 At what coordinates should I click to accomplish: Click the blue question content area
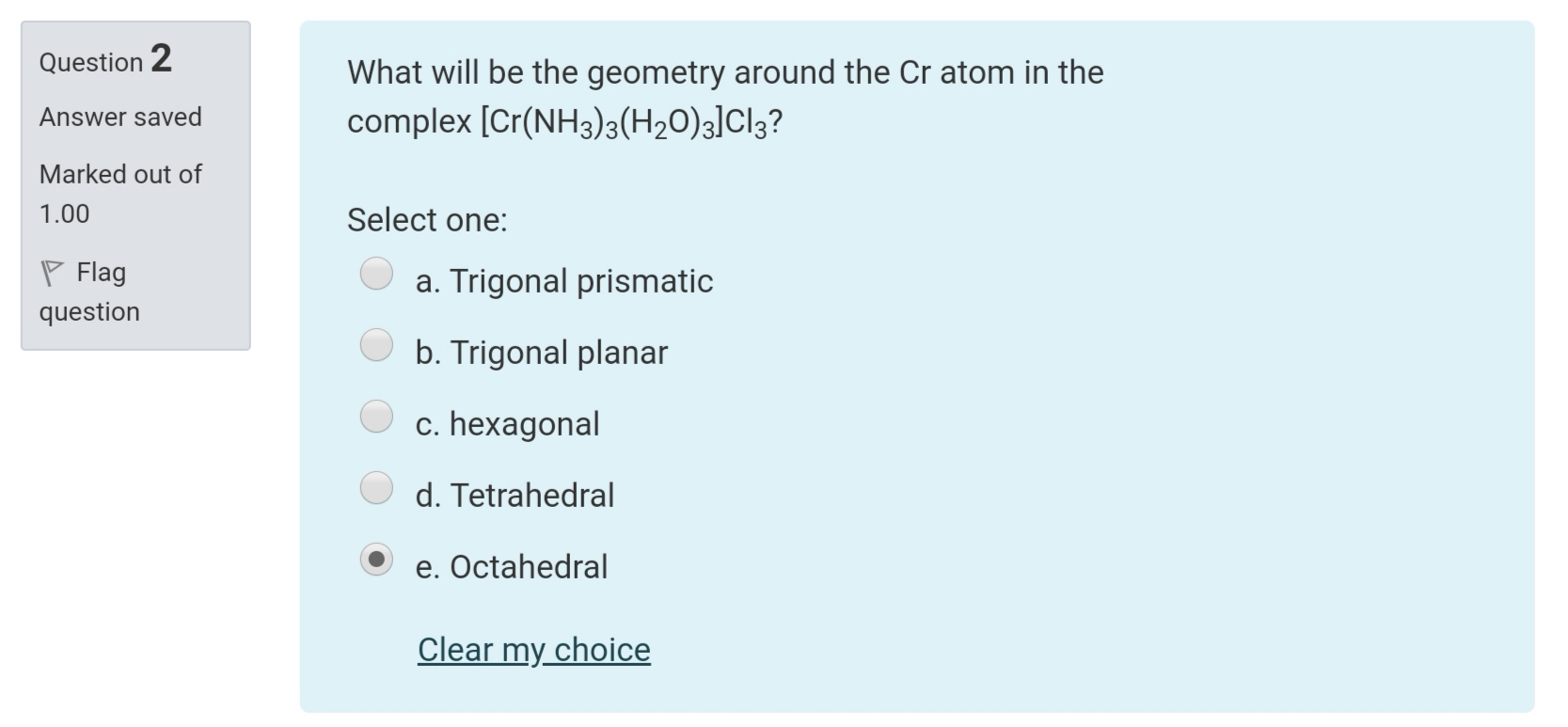[1223, 376]
